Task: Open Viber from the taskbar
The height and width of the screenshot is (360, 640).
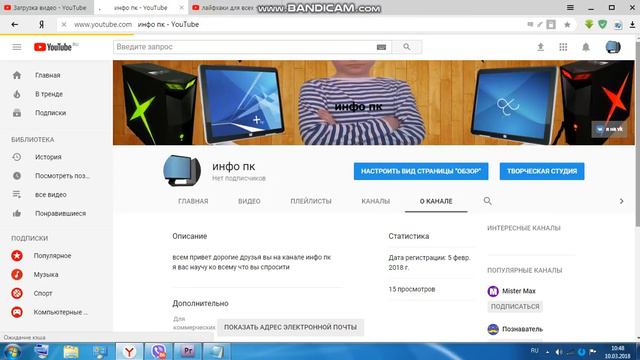Action: (158, 351)
